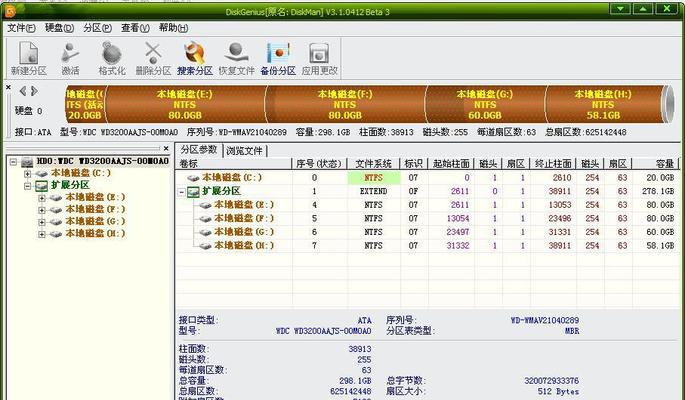Select 本地磁盘(H:) row in partition table
The image size is (685, 400).
427,245
